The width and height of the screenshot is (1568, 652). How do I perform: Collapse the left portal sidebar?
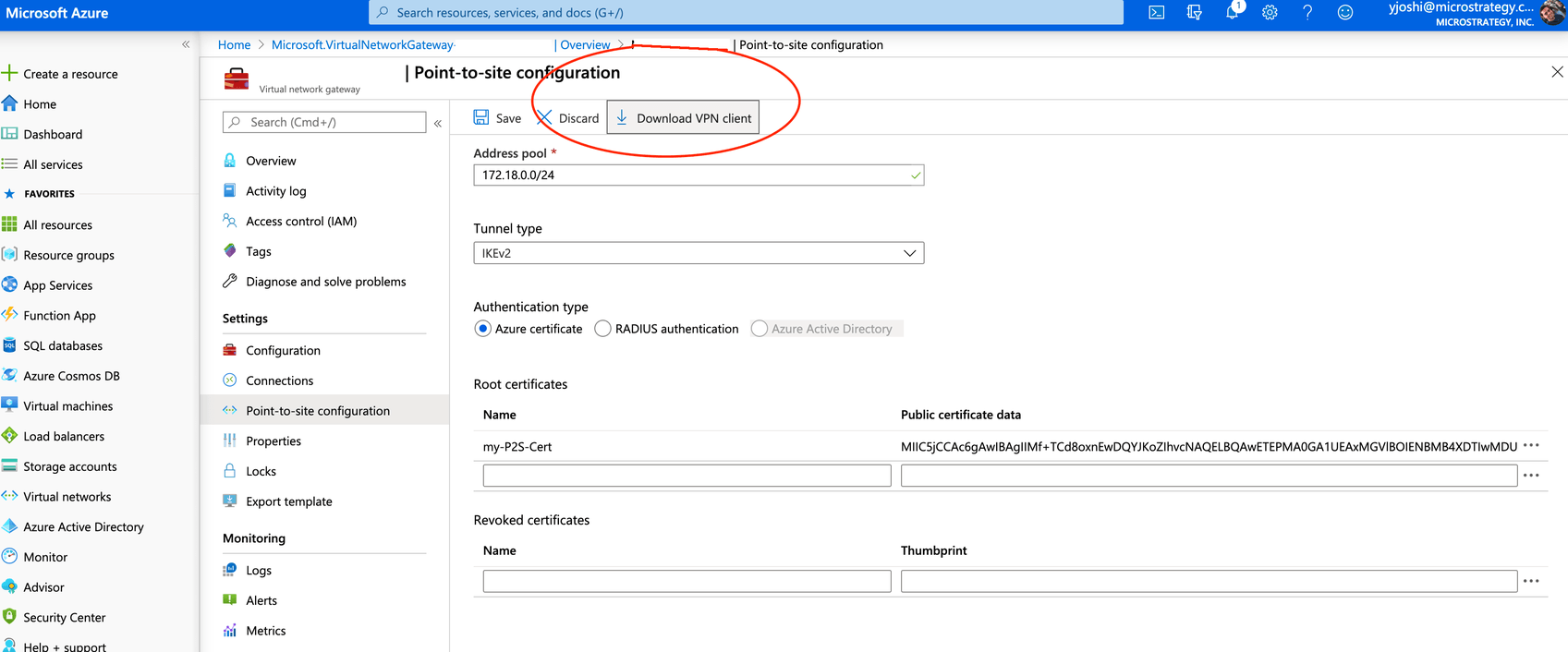click(x=186, y=44)
